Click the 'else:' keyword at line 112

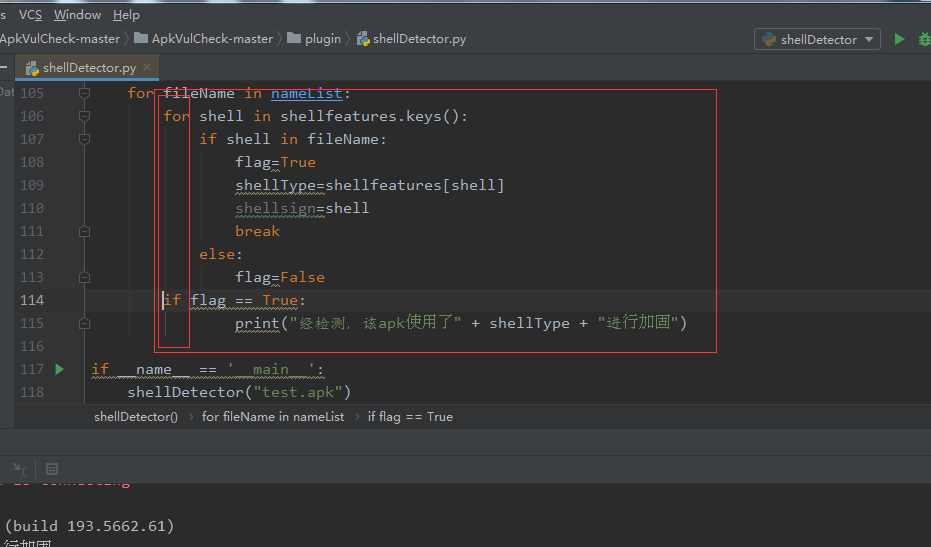click(x=221, y=254)
